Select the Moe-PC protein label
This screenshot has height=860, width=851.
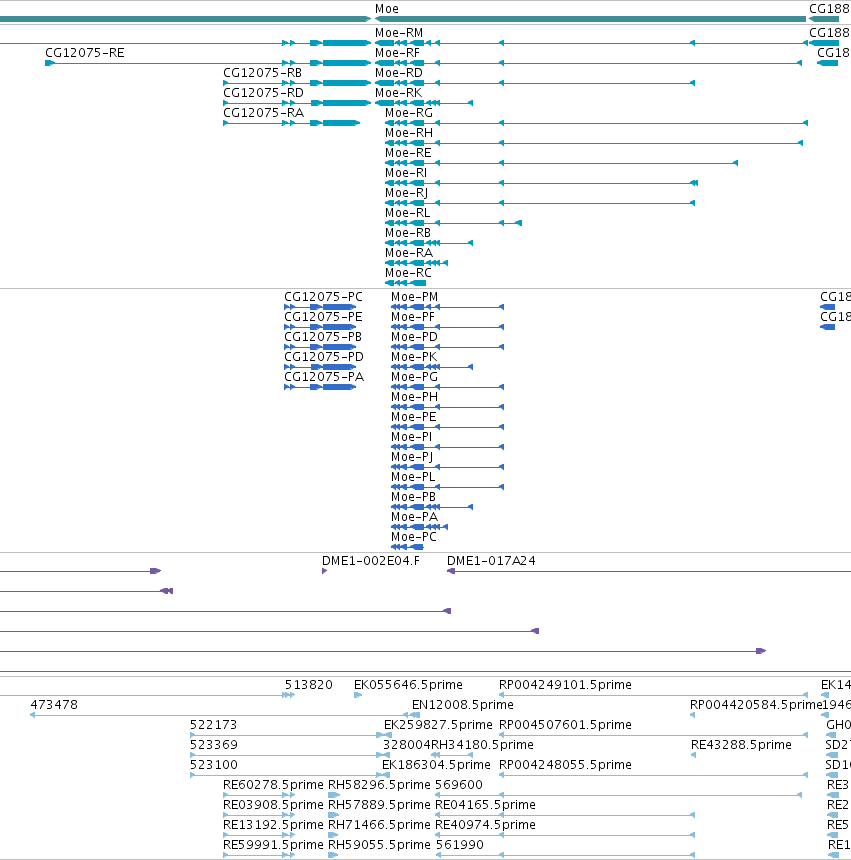(414, 537)
